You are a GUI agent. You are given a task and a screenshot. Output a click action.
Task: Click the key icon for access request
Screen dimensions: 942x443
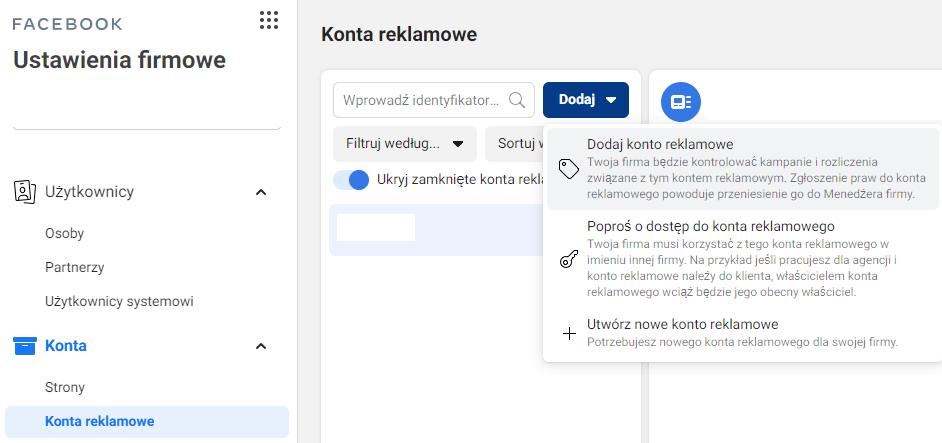[x=569, y=259]
